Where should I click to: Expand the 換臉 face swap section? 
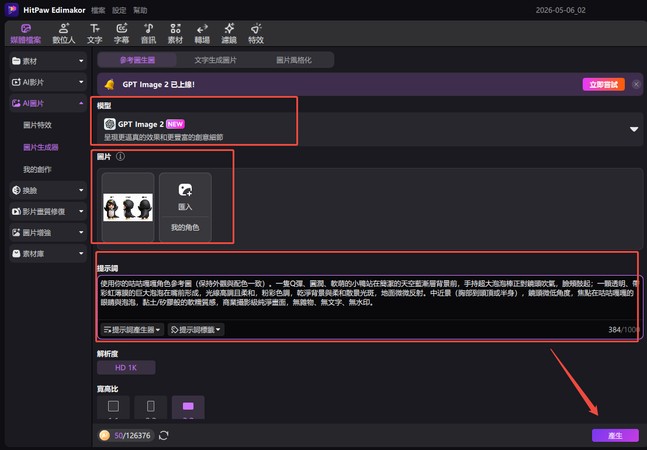tap(48, 190)
